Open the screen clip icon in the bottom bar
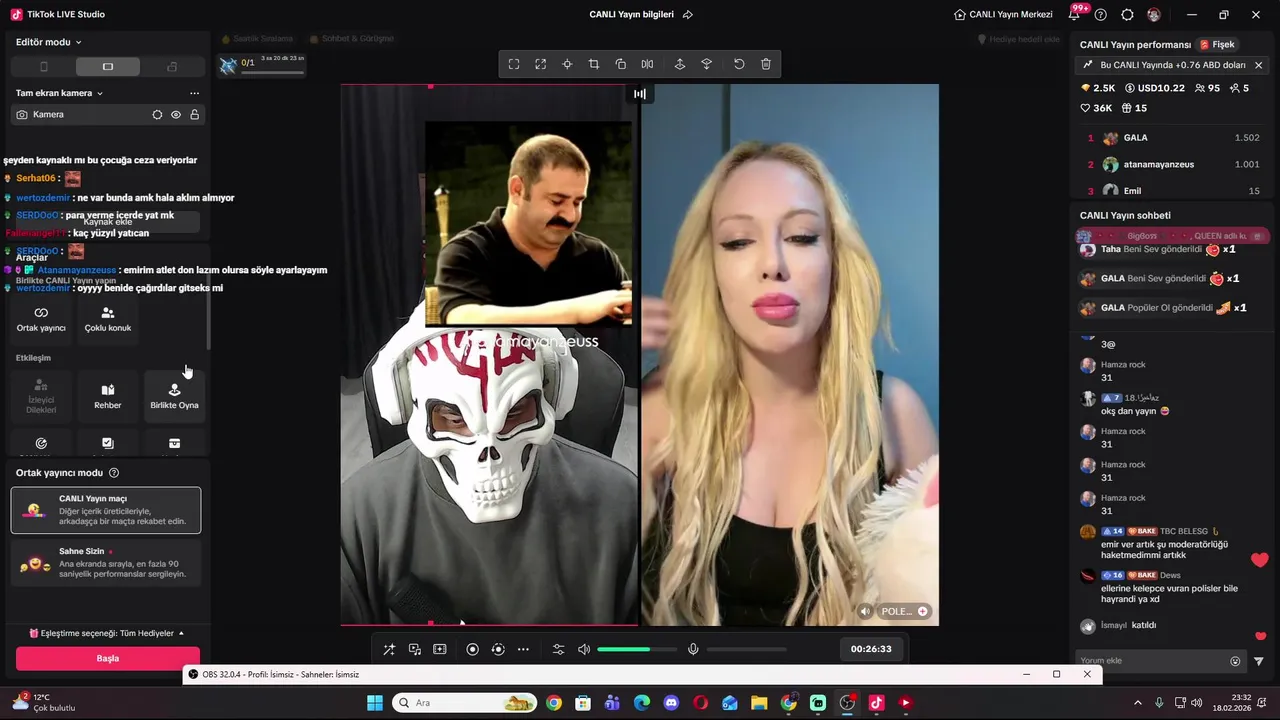Screen dimensions: 1280x720 point(440,649)
